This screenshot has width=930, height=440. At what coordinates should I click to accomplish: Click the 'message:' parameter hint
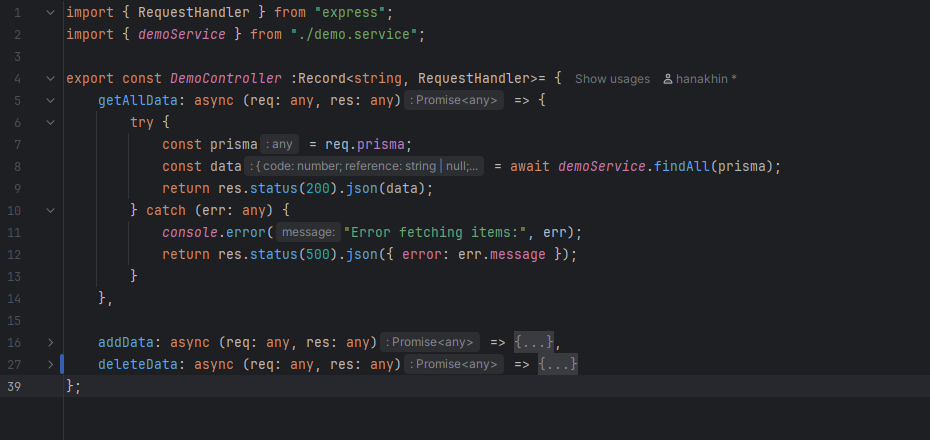[x=307, y=233]
